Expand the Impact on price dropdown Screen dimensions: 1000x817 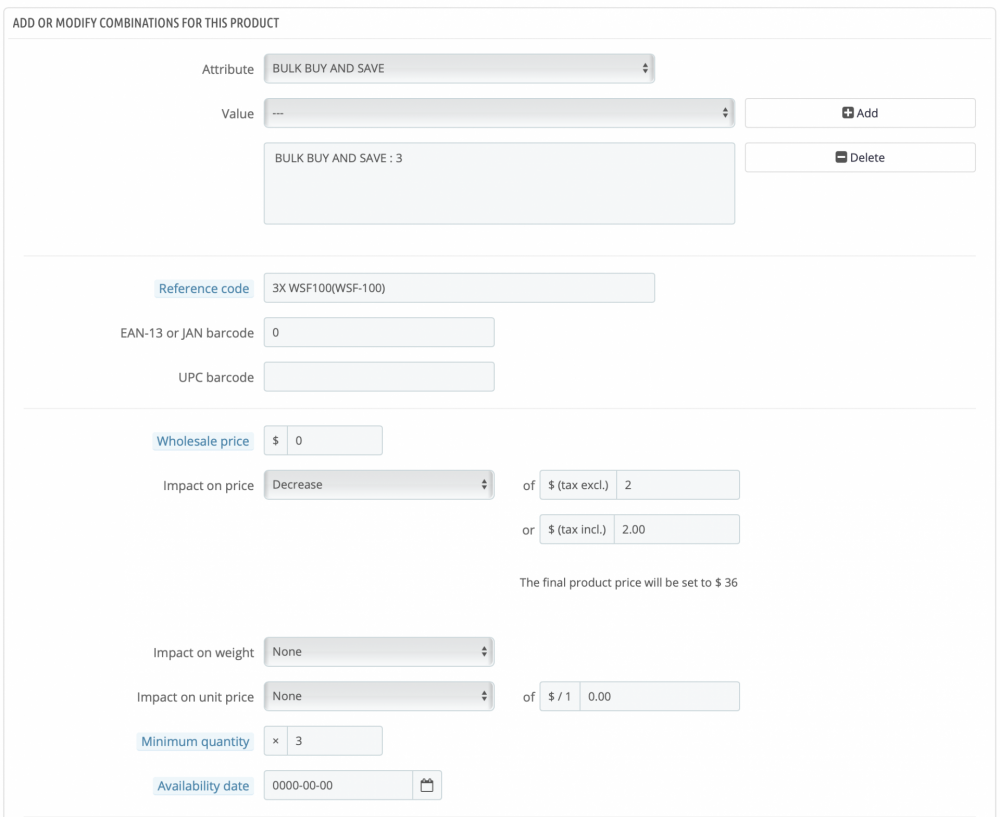point(379,485)
